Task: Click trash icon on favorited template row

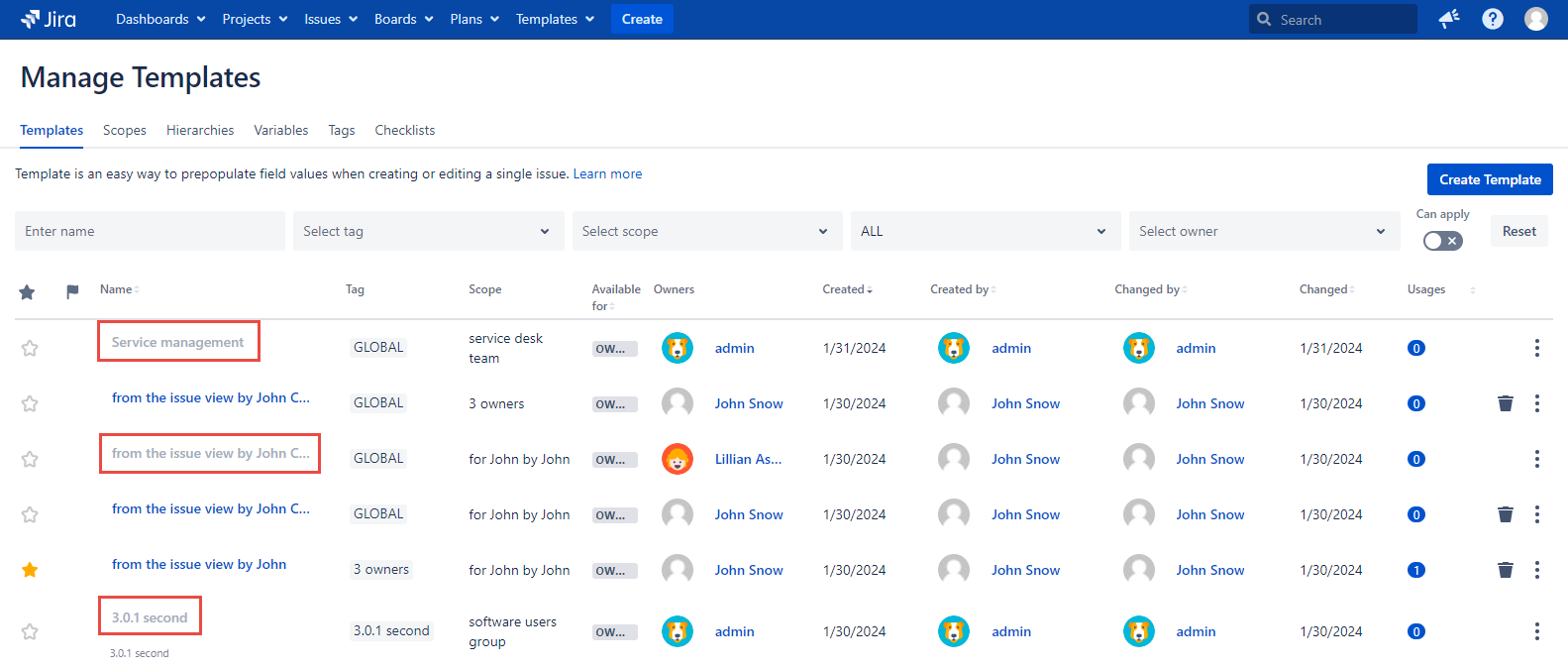Action: (1505, 570)
